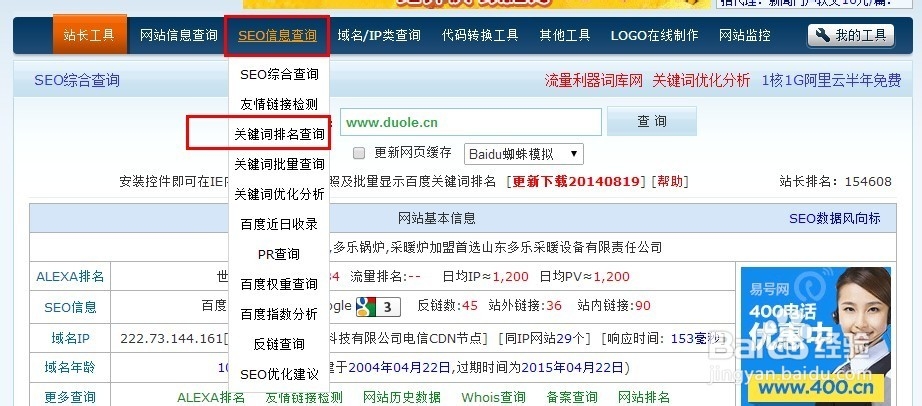
Task: Select 反链查询 in the menu
Action: pos(279,344)
